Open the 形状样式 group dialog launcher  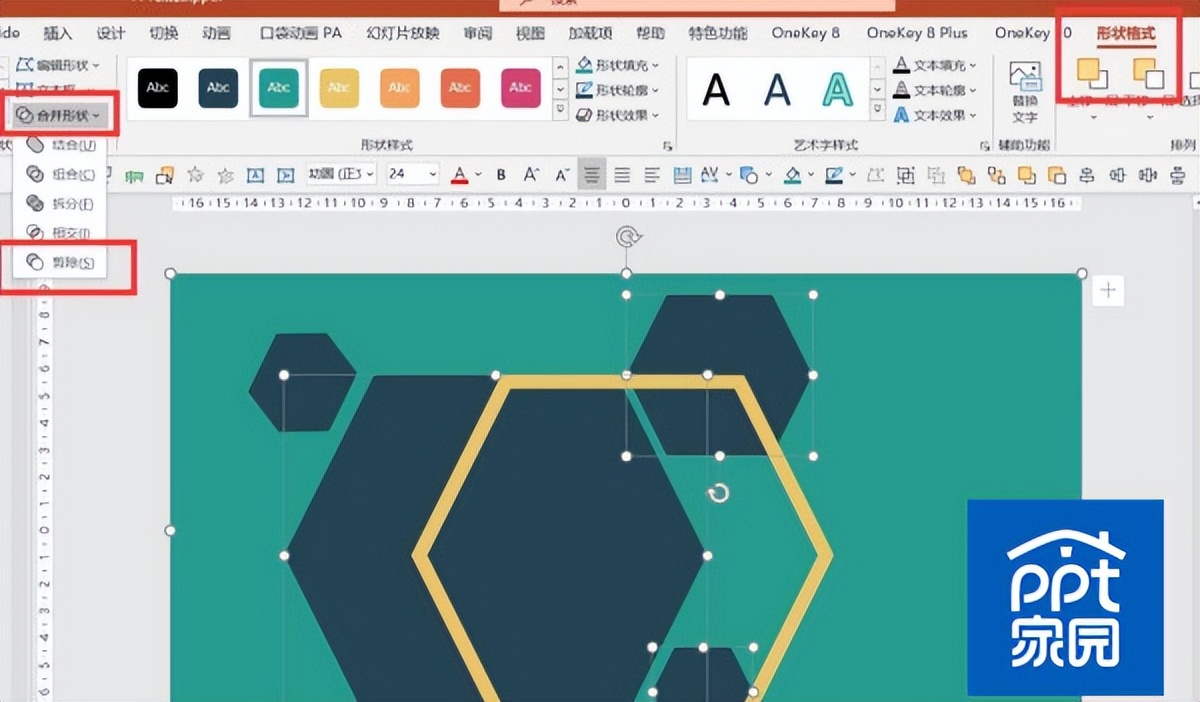click(x=668, y=145)
